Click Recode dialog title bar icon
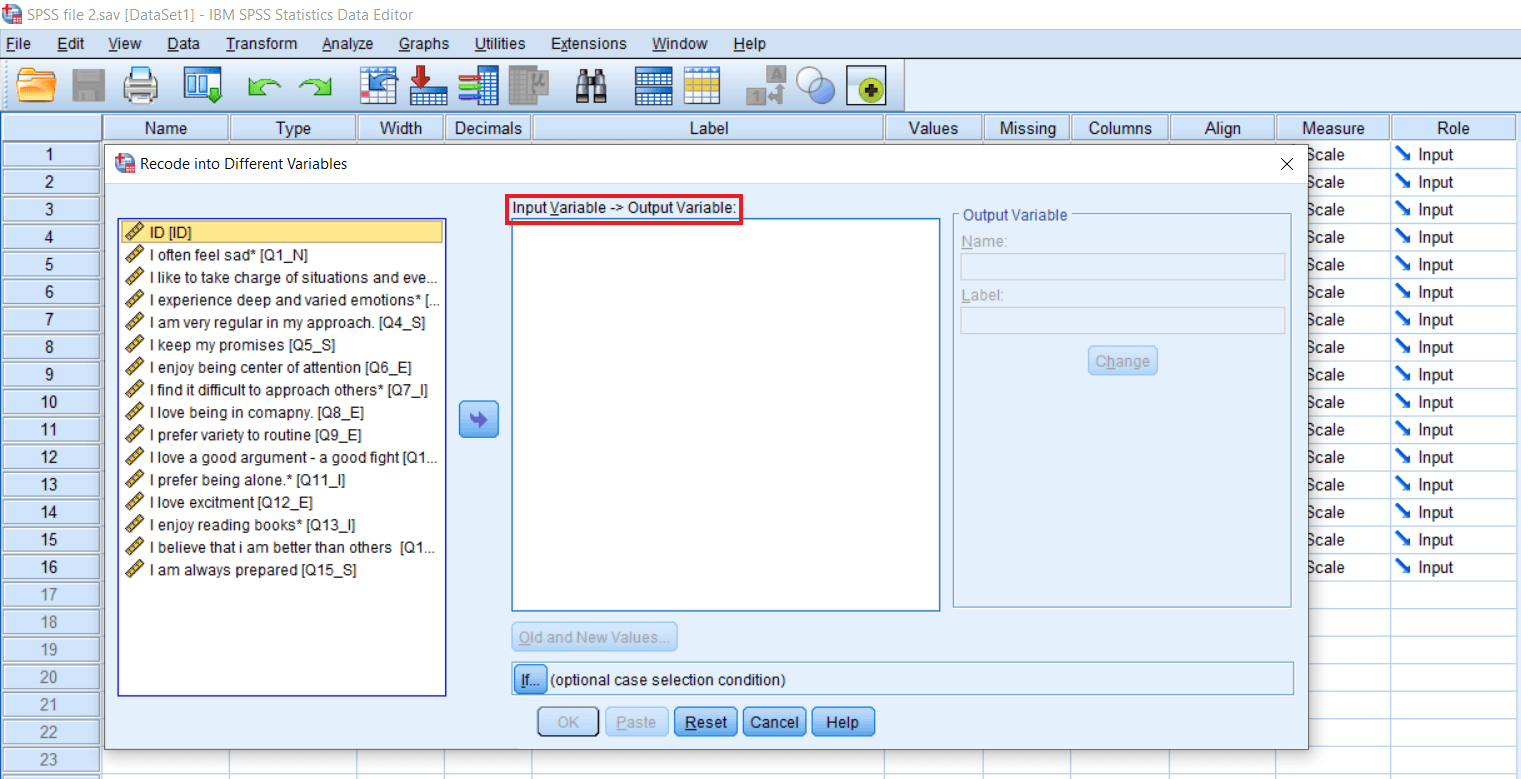Viewport: 1521px width, 779px height. click(125, 163)
